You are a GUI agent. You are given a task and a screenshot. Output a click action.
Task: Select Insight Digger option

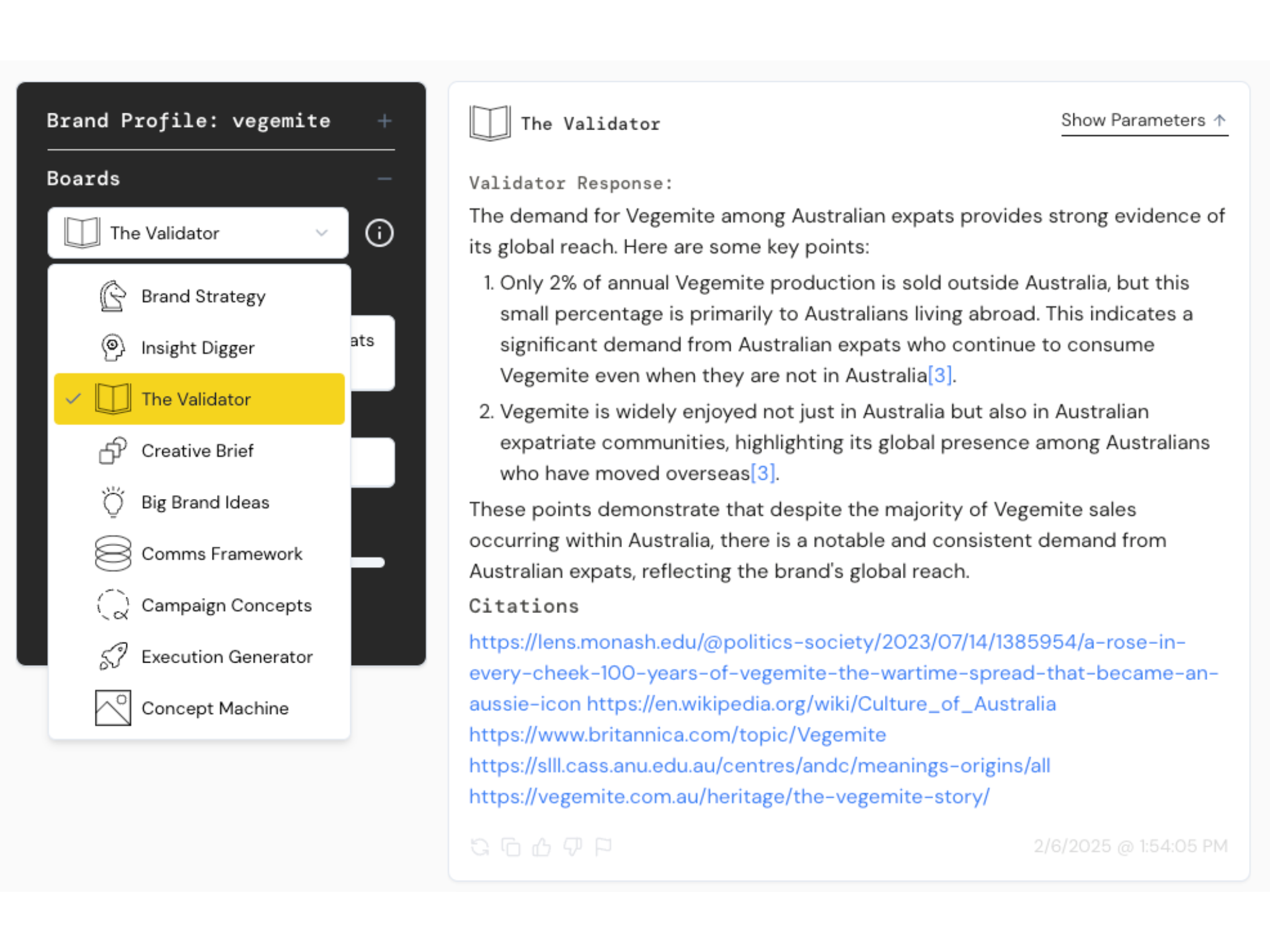tap(197, 348)
